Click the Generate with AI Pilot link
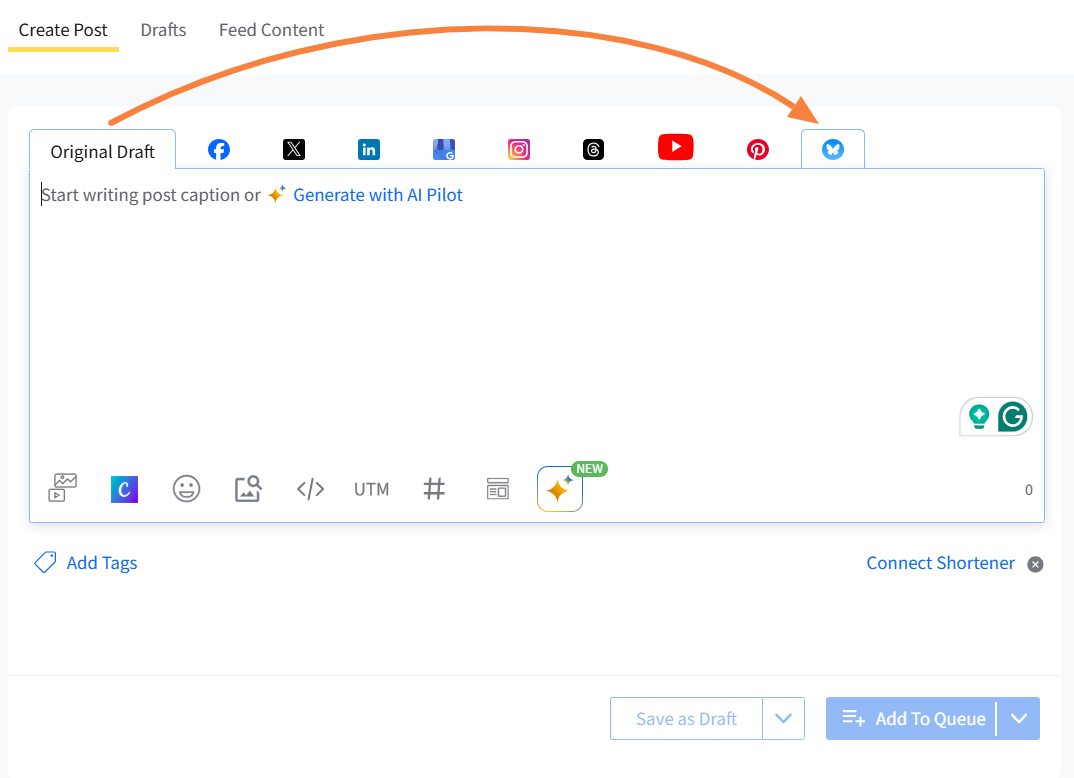Viewport: 1074px width, 778px height. point(377,195)
